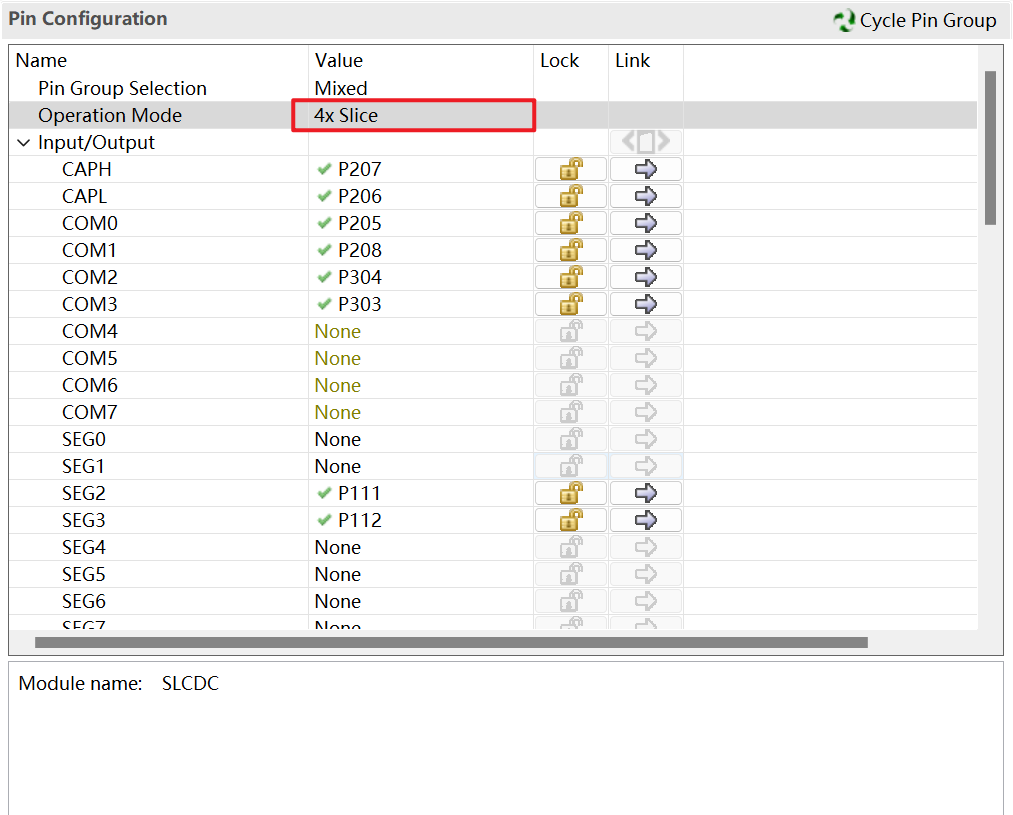Screen dimensions: 1013x815
Task: Follow the link arrow for COM2
Action: pos(645,278)
